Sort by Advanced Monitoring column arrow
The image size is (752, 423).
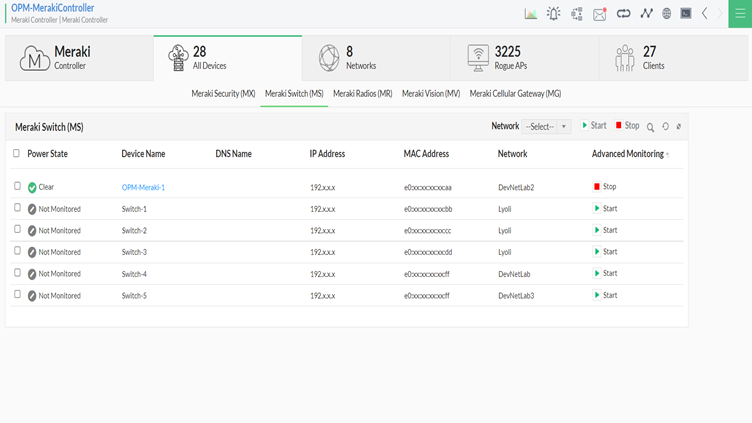pyautogui.click(x=668, y=155)
